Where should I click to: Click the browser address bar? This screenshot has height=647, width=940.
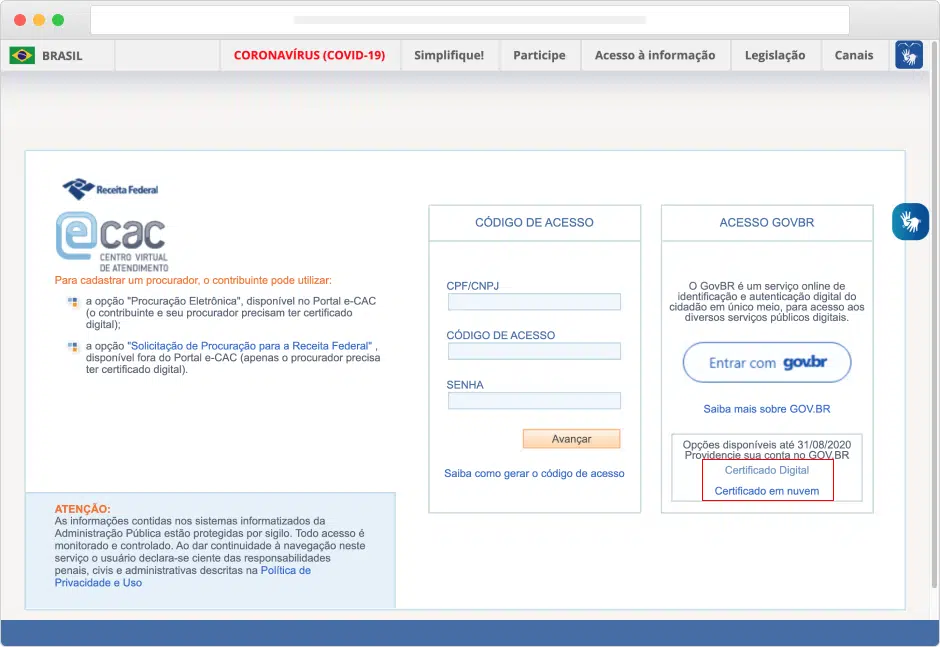(469, 20)
